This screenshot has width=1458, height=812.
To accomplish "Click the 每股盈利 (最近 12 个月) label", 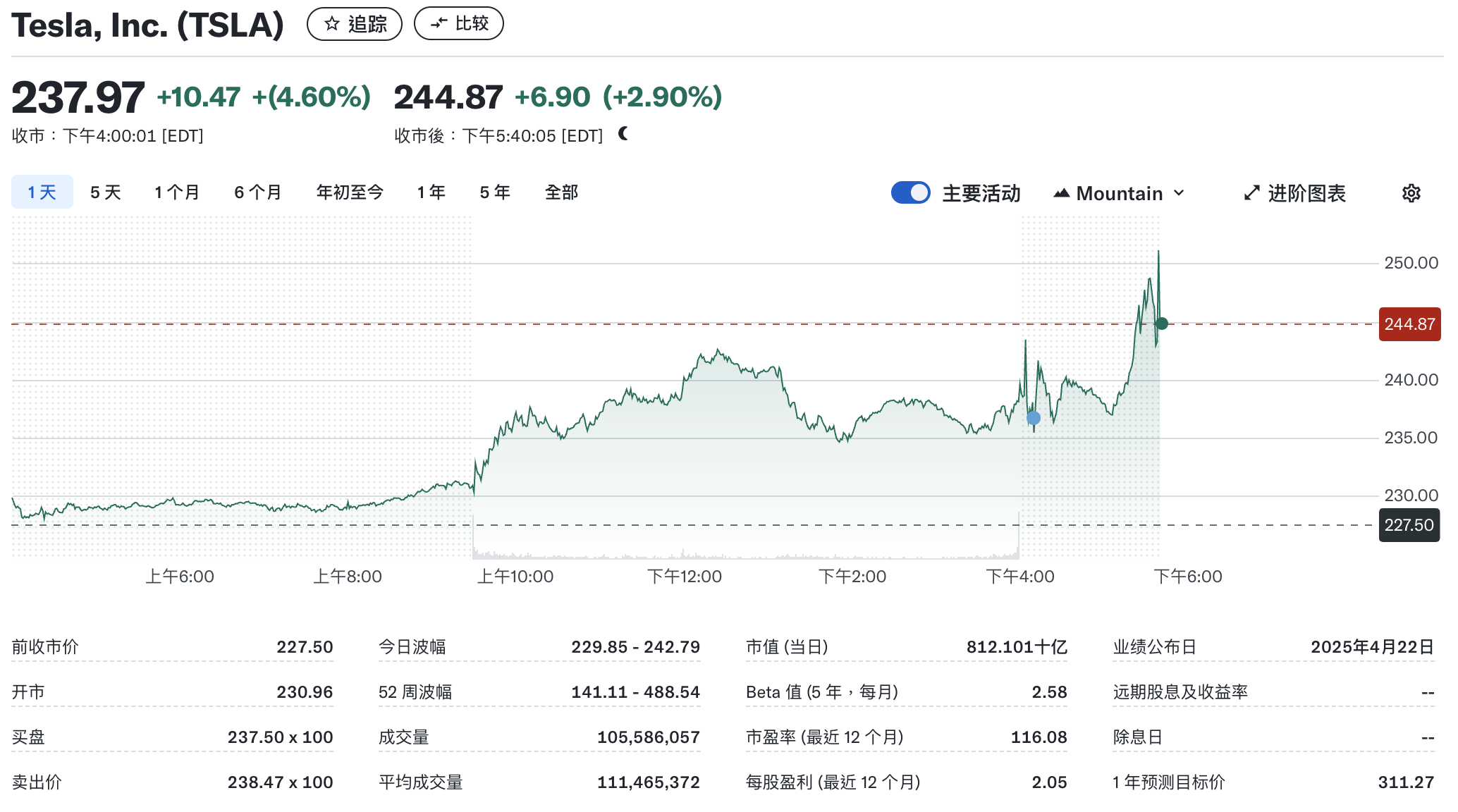I will click(x=833, y=782).
